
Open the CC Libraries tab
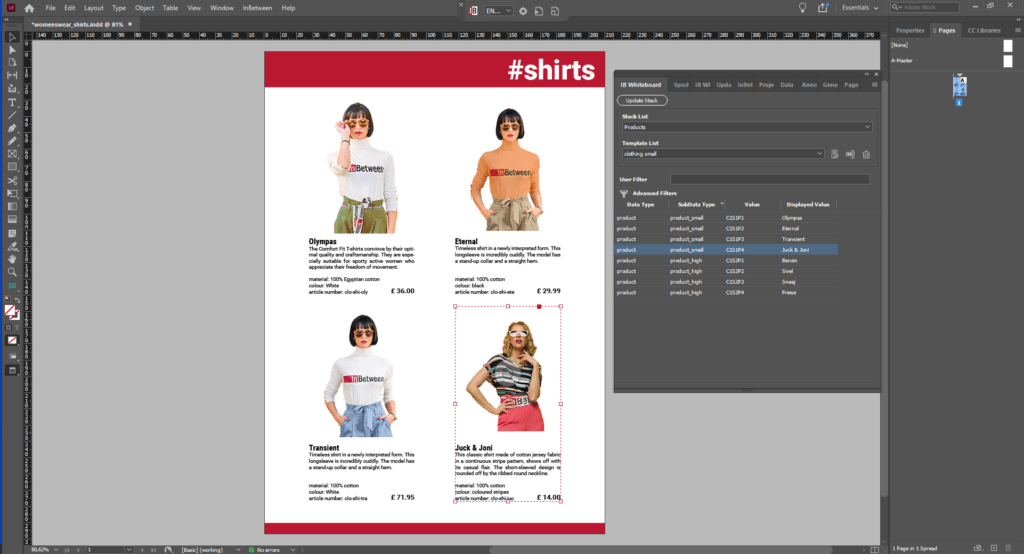[984, 30]
